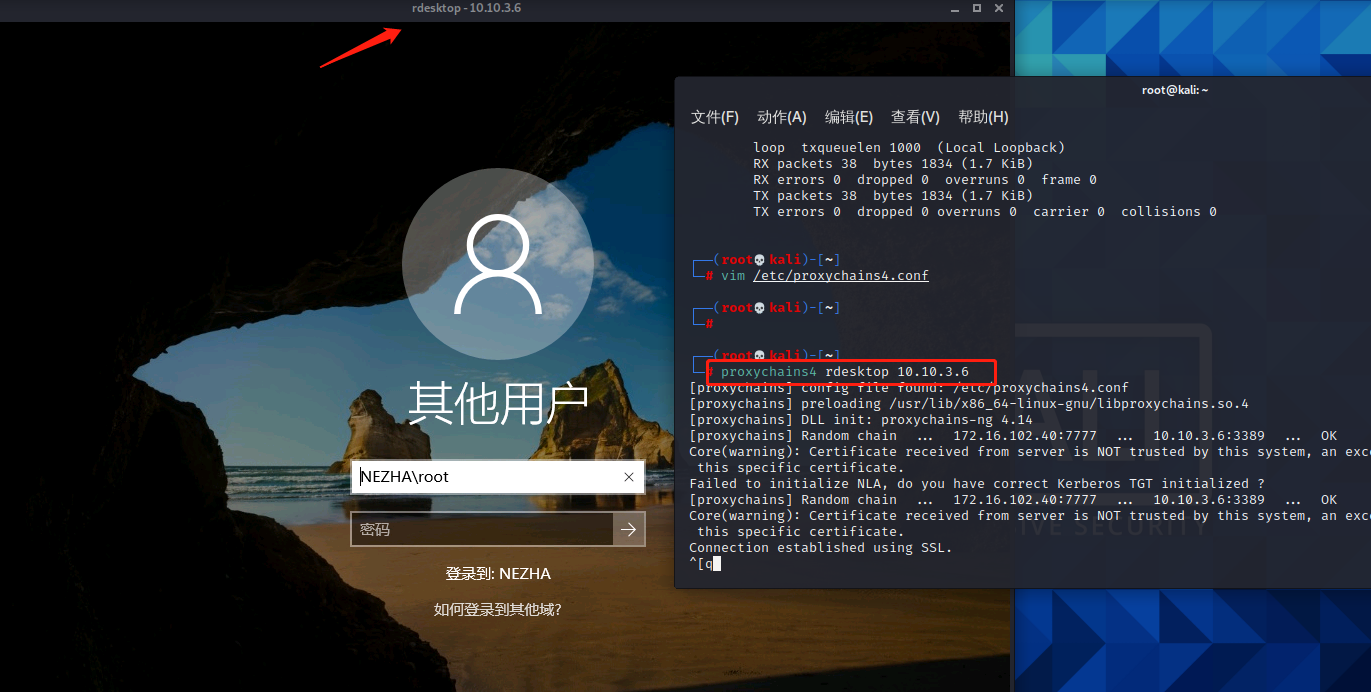The height and width of the screenshot is (692, 1371).
Task: Open the 文件(F) menu in the terminal
Action: point(715,117)
